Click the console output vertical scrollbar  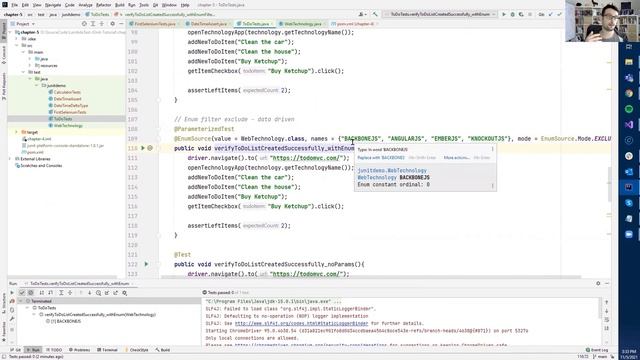tap(600, 308)
